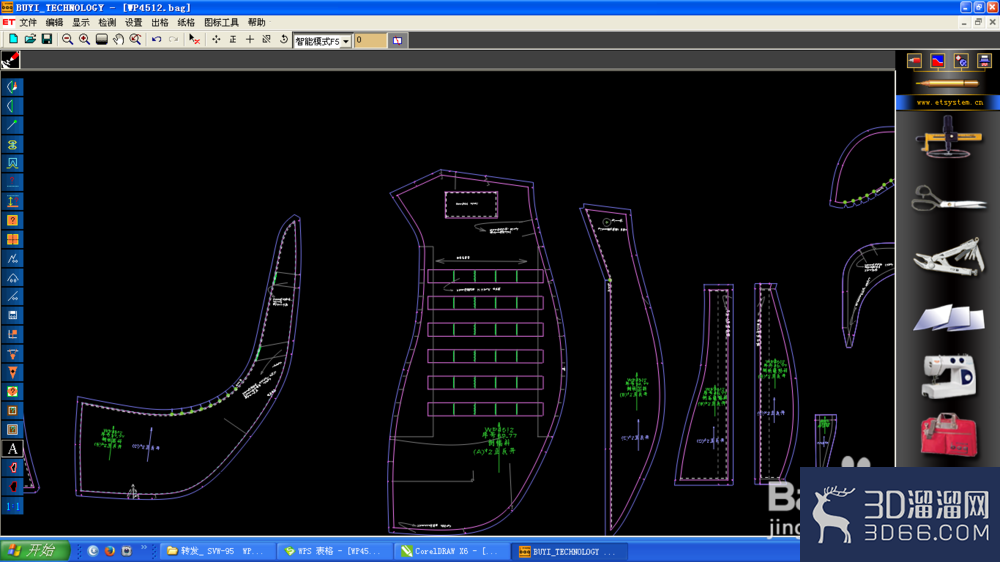
Task: Click the Open file folder icon
Action: 30,40
